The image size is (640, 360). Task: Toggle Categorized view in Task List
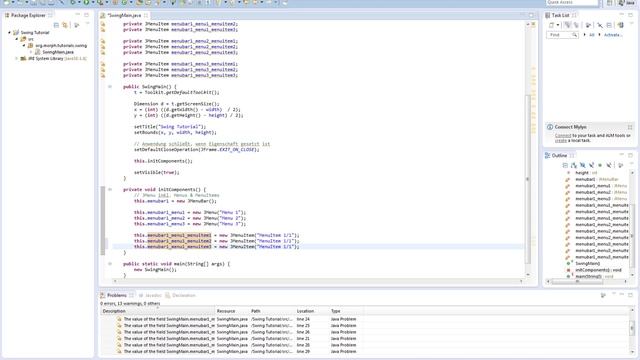[568, 25]
